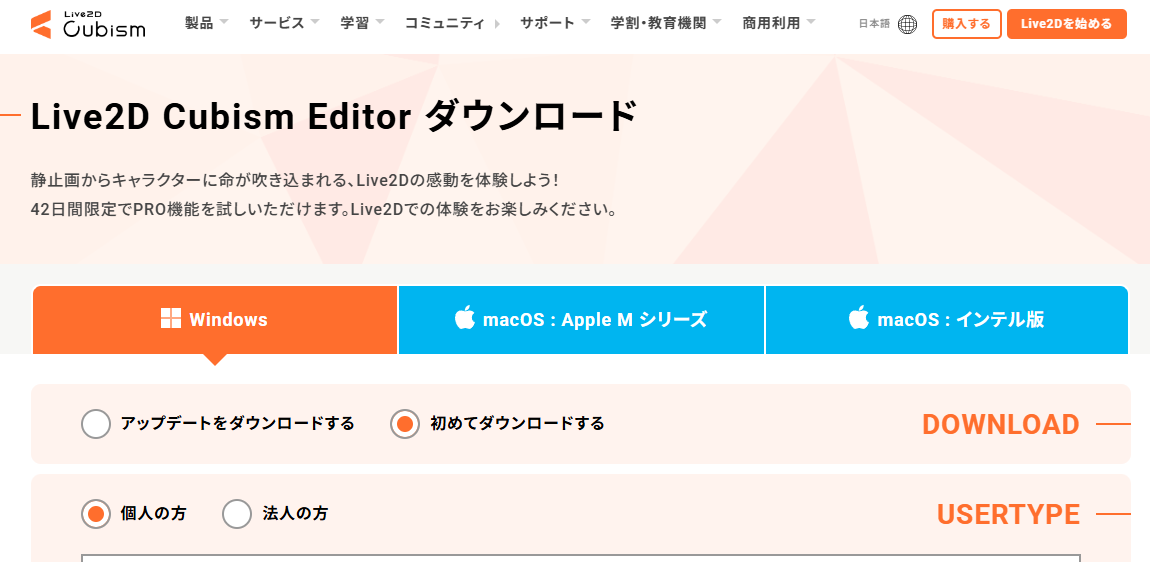Screen dimensions: 1150x562
Task: Choose the 個人の方 user type
Action: coord(96,514)
